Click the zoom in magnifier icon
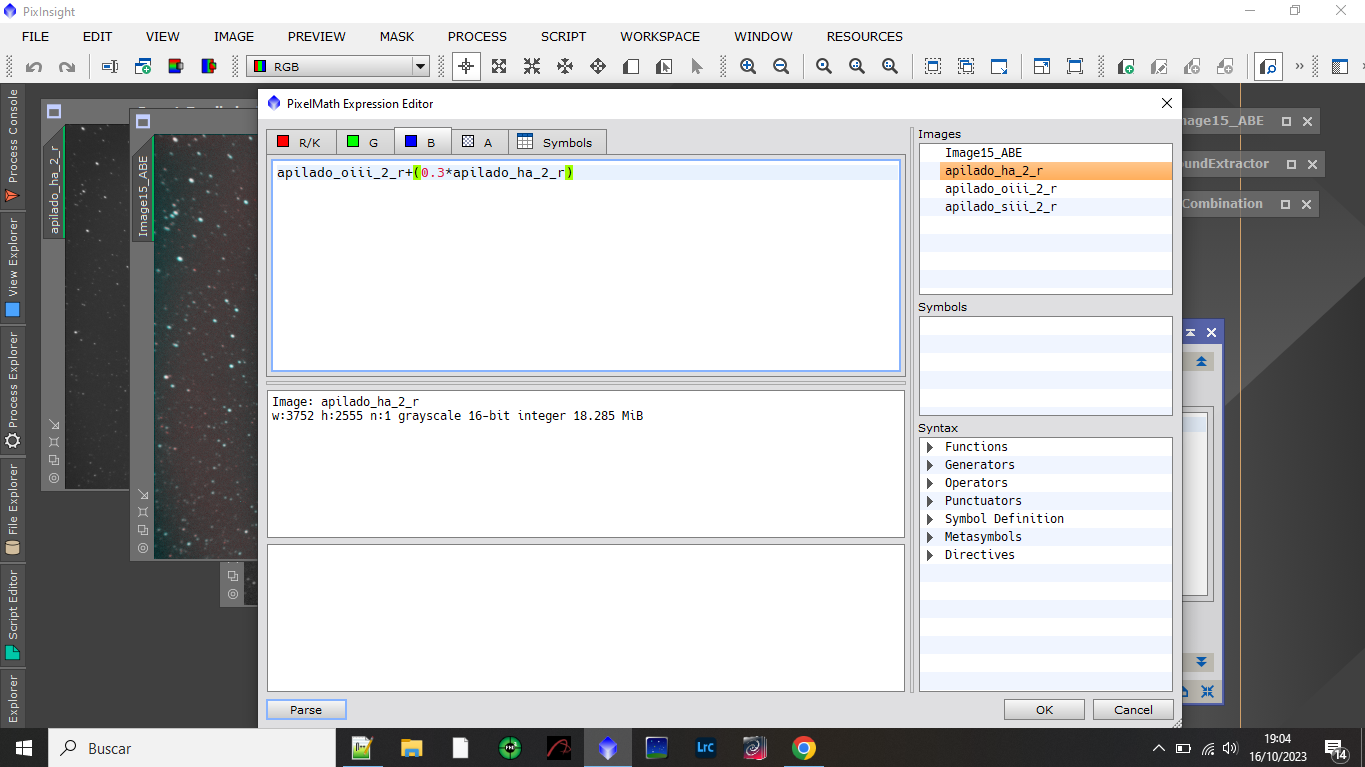 (x=748, y=67)
